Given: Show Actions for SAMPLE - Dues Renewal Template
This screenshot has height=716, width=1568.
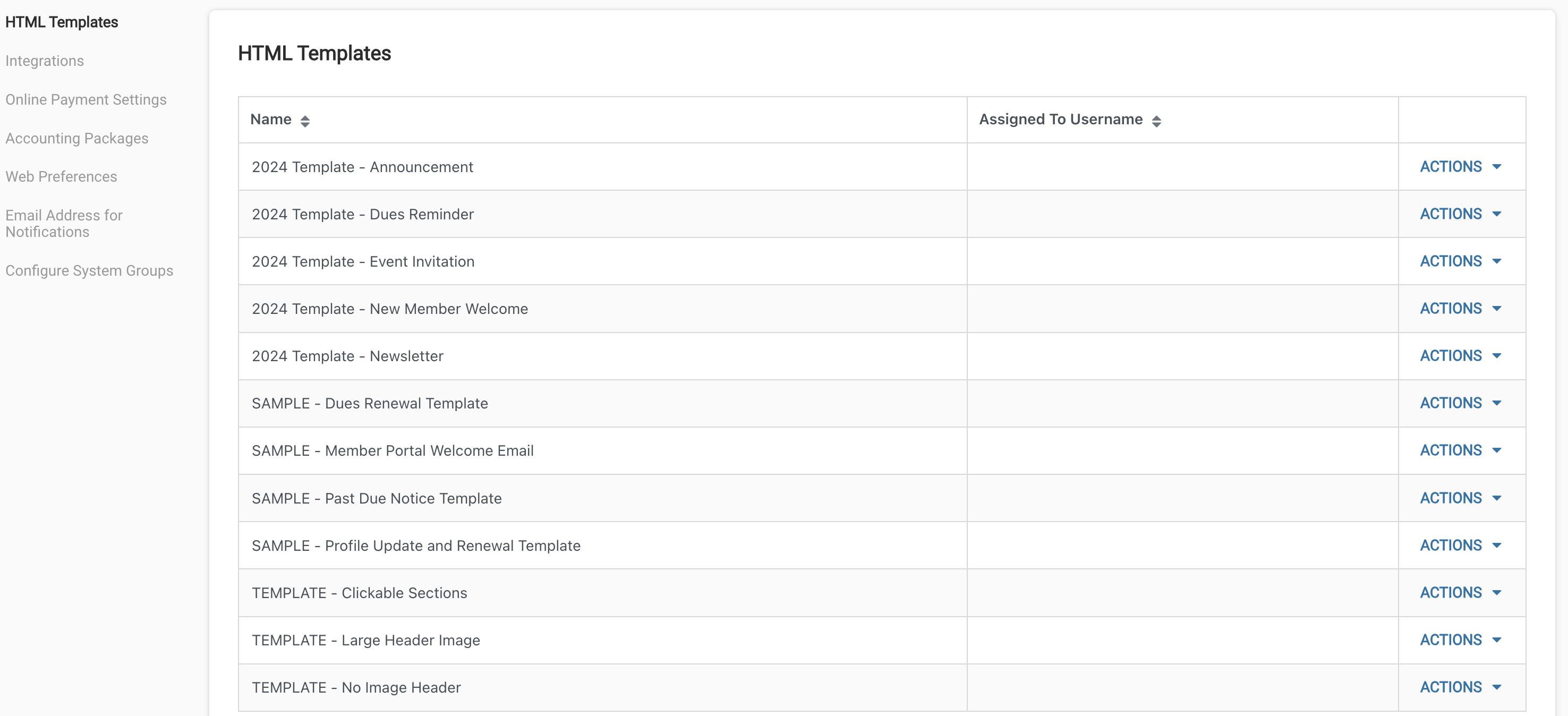Looking at the screenshot, I should coord(1460,403).
